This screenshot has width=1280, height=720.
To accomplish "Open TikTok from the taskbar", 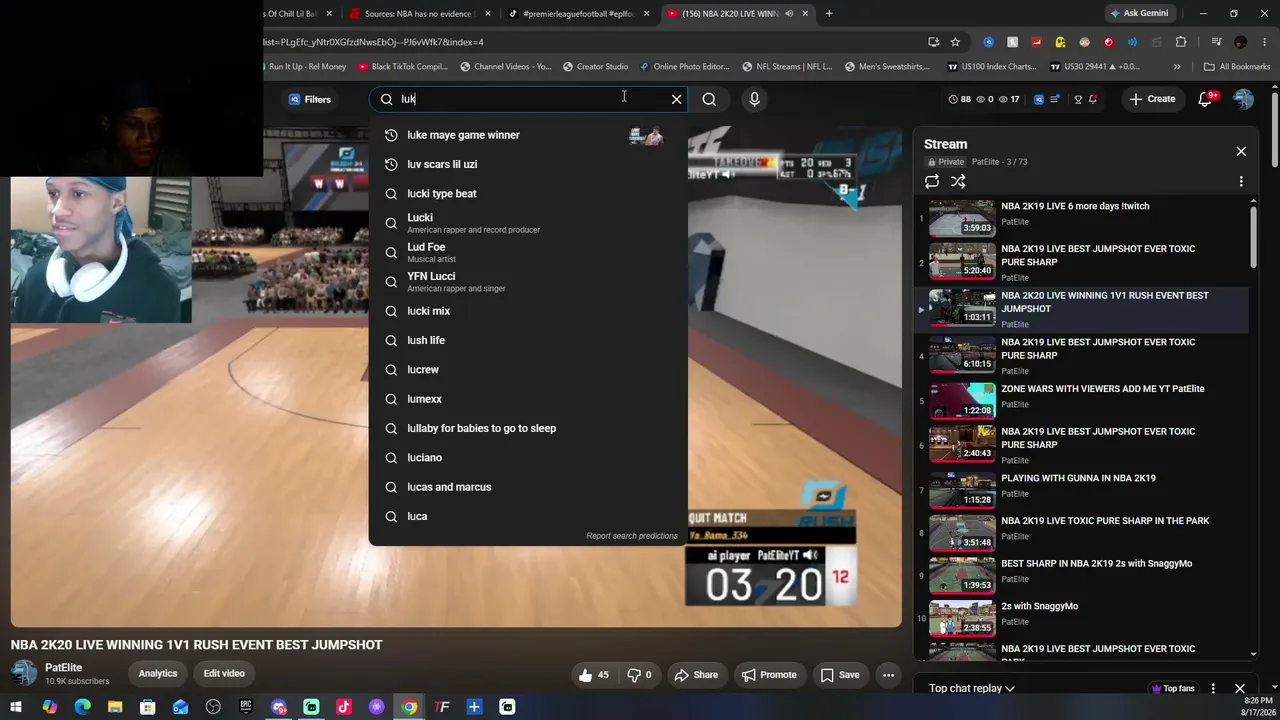I will coord(344,707).
